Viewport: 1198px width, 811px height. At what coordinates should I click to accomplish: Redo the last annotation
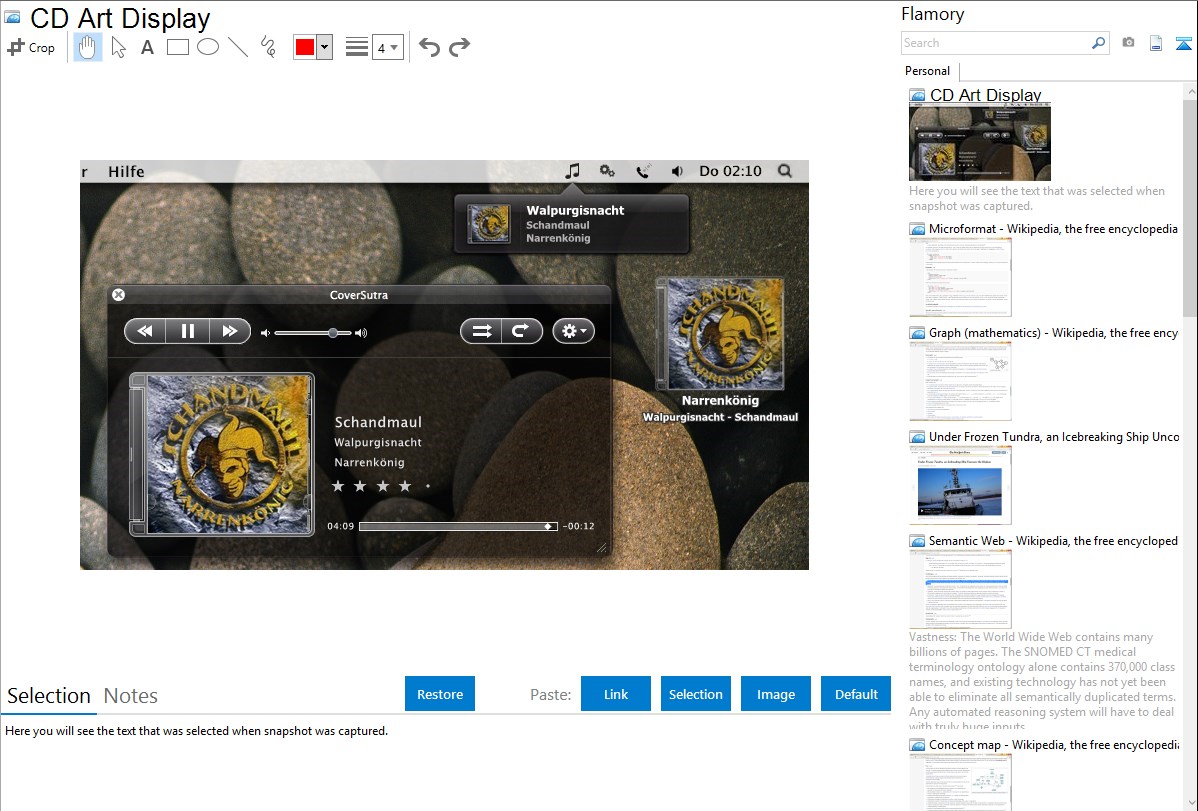coord(459,47)
